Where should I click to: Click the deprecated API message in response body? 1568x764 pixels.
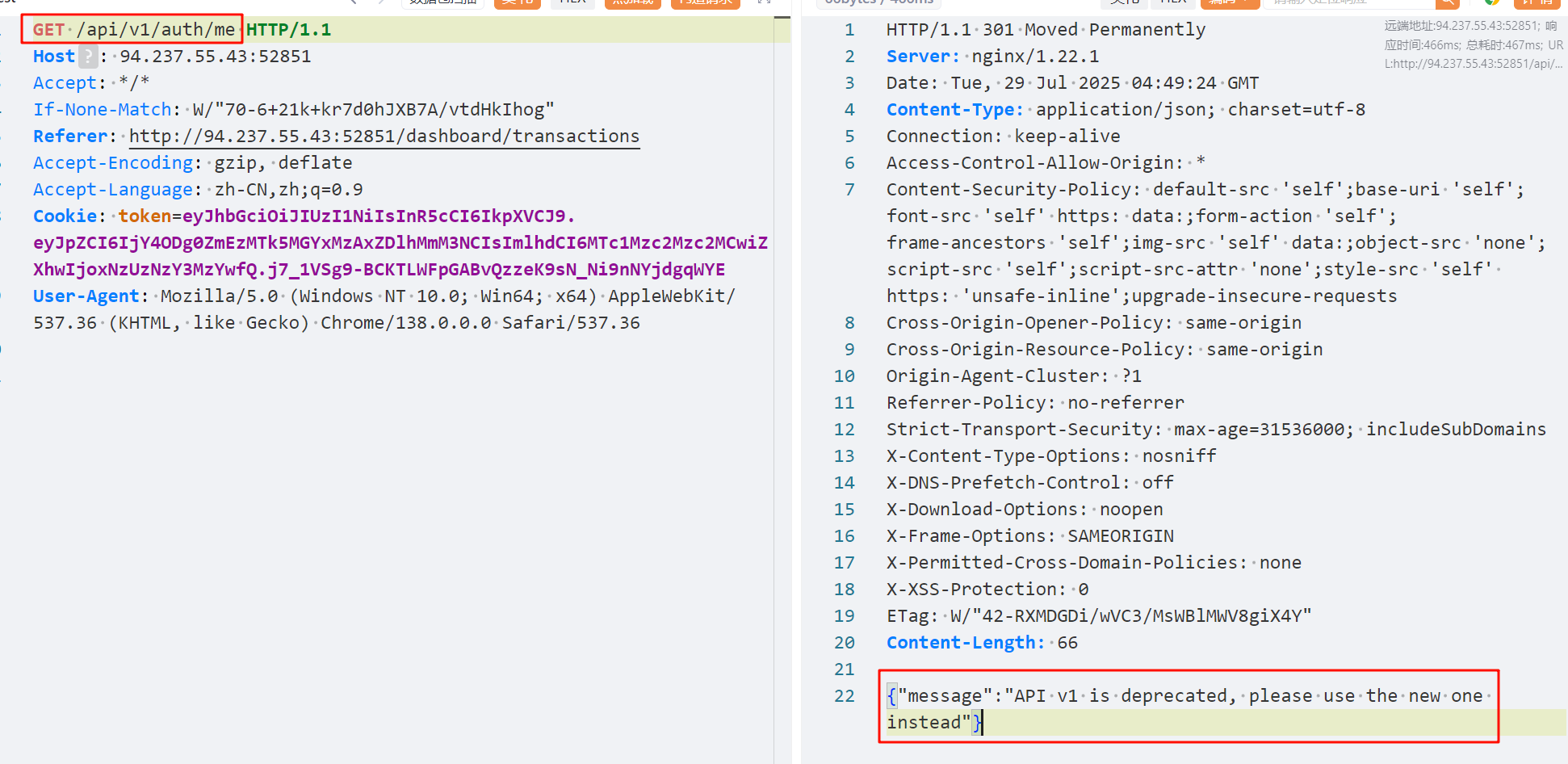1187,696
